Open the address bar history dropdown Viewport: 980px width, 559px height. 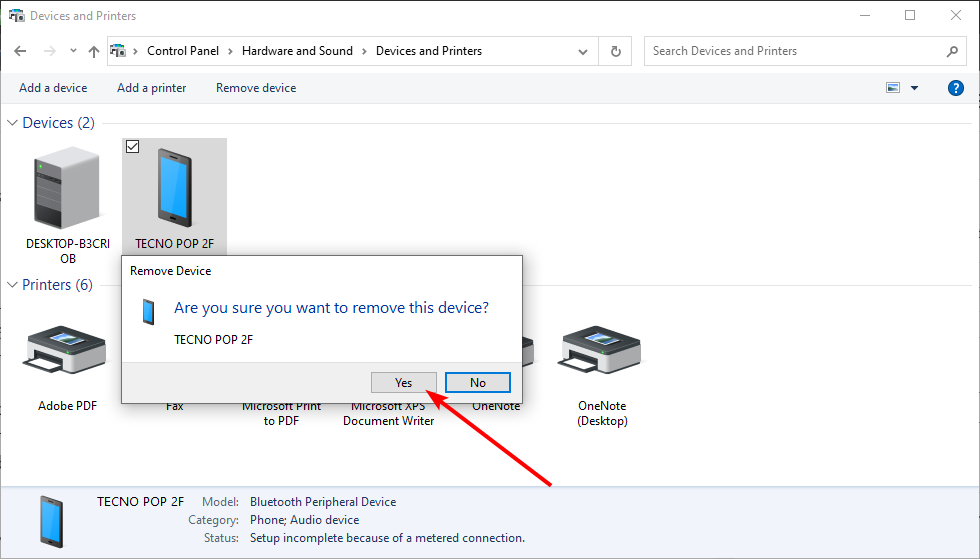pyautogui.click(x=582, y=51)
